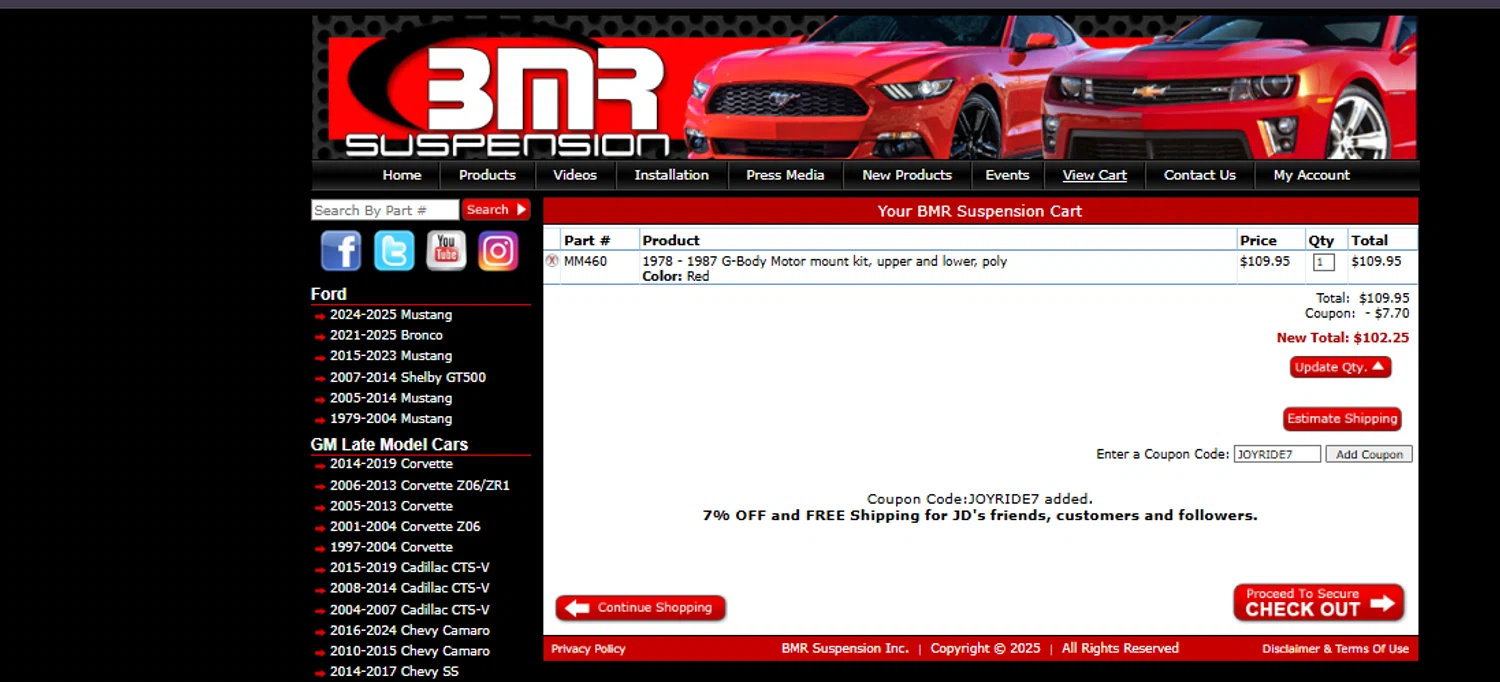The width and height of the screenshot is (1500, 682).
Task: Open the Products menu
Action: tap(487, 175)
